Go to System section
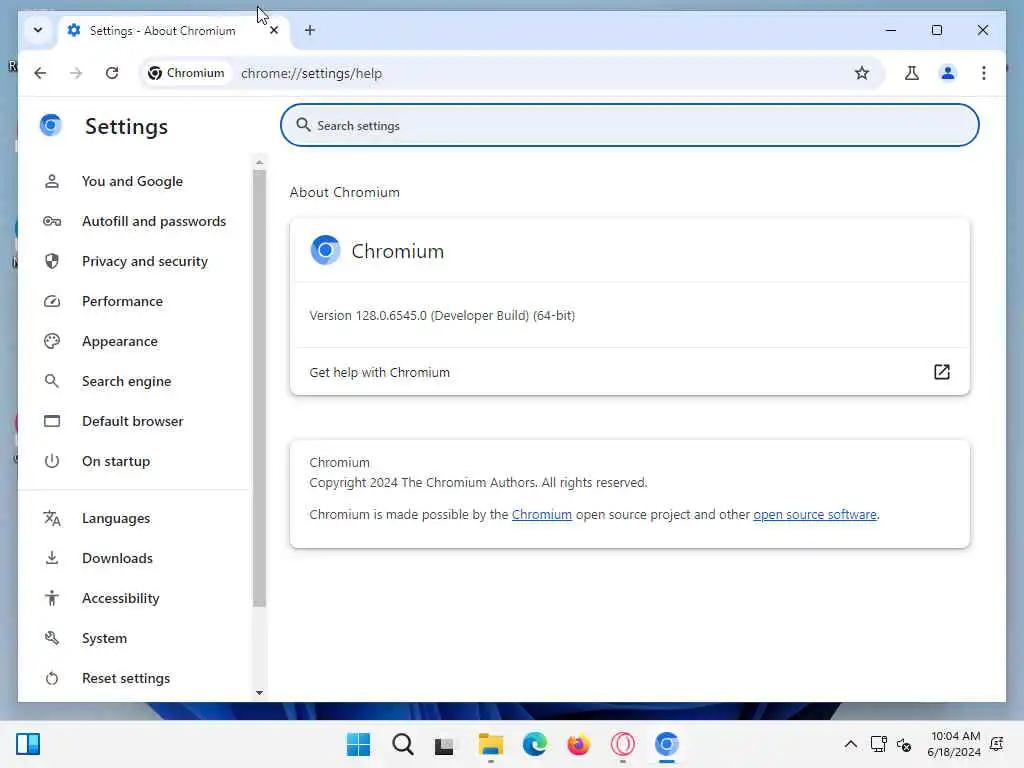This screenshot has width=1024, height=768. 104,638
